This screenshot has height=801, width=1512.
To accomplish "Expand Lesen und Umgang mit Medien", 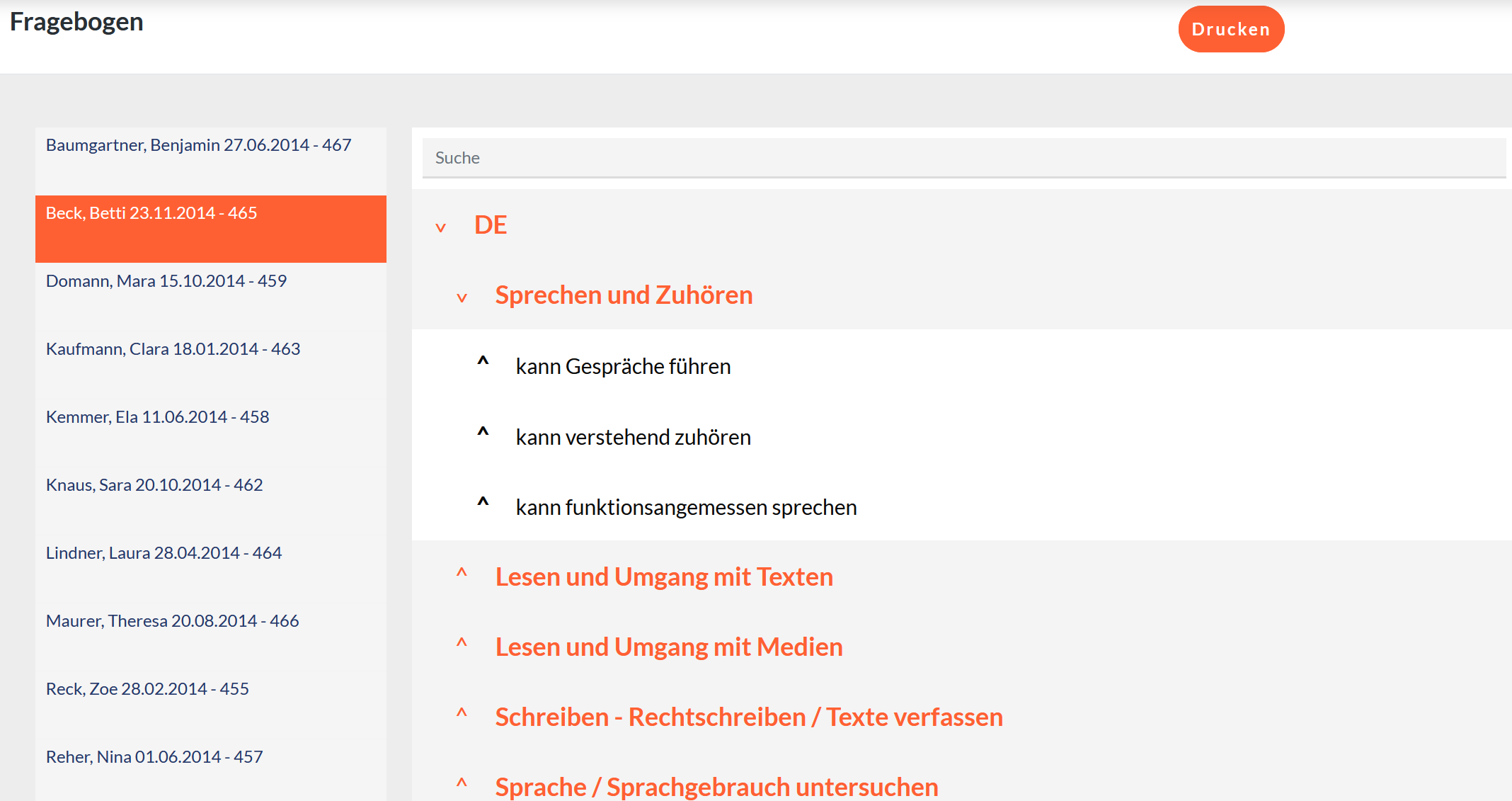I will [x=462, y=643].
